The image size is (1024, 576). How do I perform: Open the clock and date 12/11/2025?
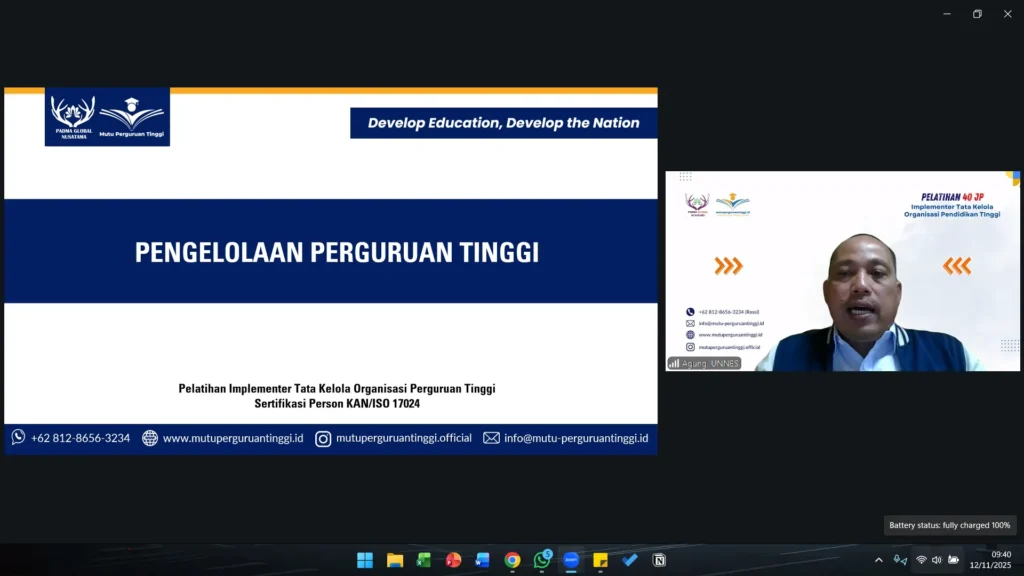(990, 560)
